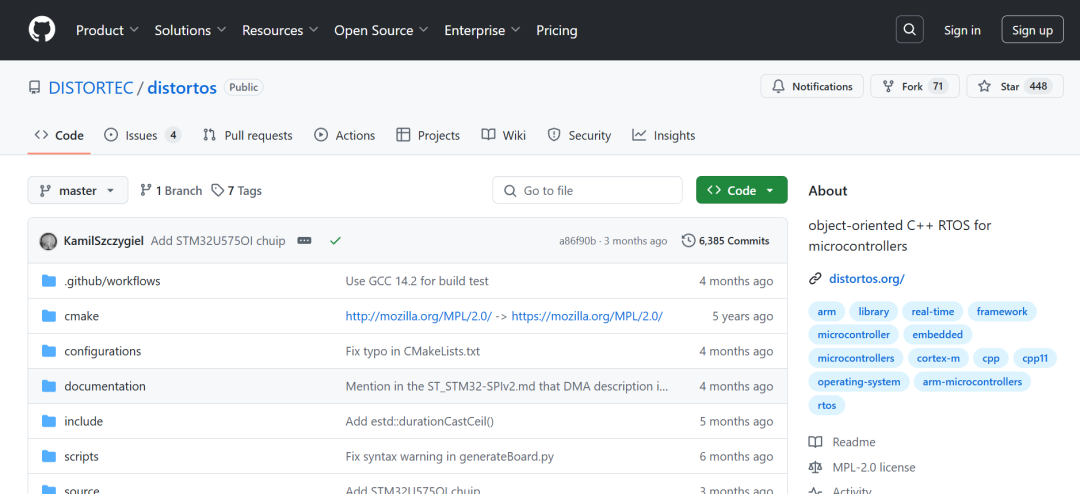Open the distortos.org/ website link
The height and width of the screenshot is (494, 1080).
(866, 279)
